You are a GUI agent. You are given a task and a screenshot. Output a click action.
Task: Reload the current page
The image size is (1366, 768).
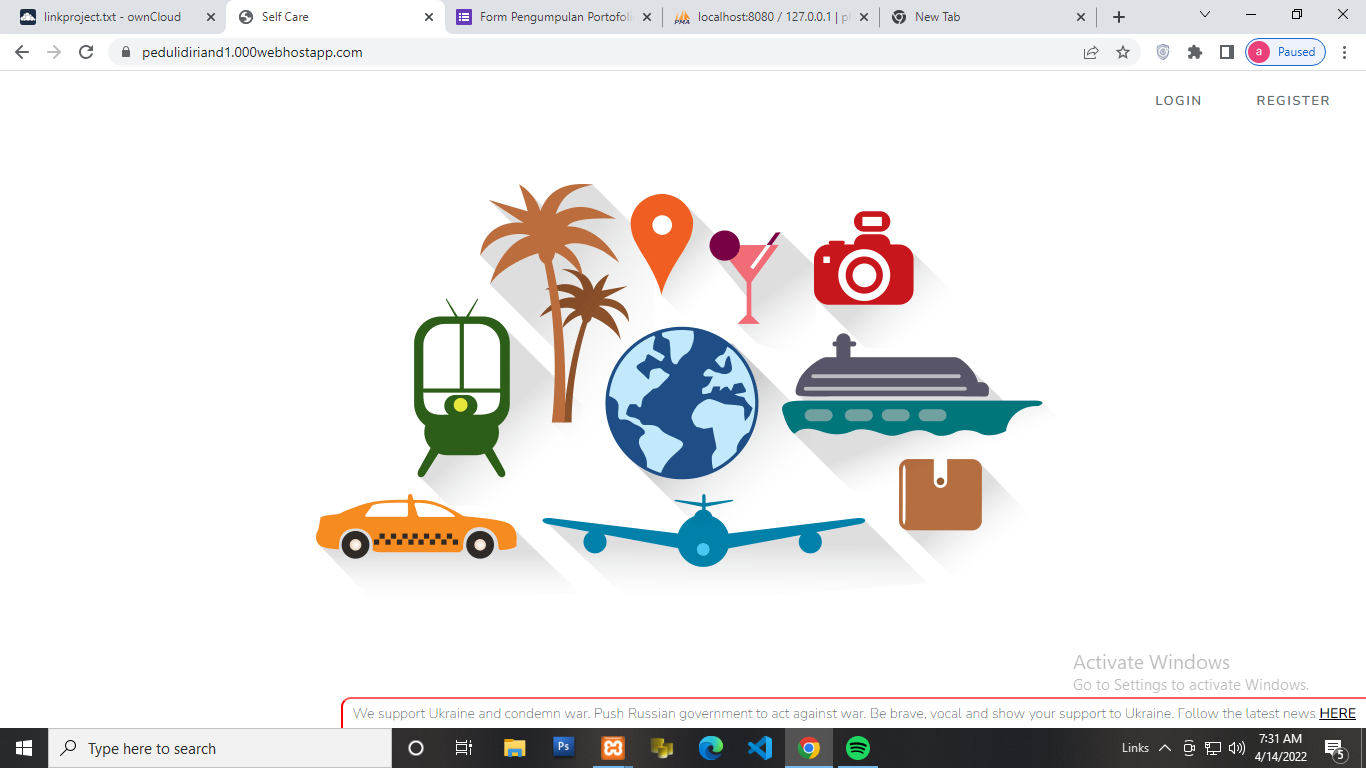[x=86, y=52]
